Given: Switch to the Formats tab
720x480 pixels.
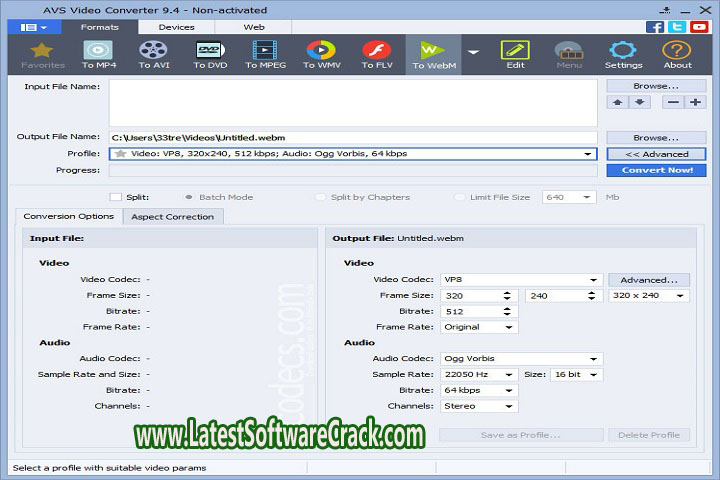Looking at the screenshot, I should 100,27.
